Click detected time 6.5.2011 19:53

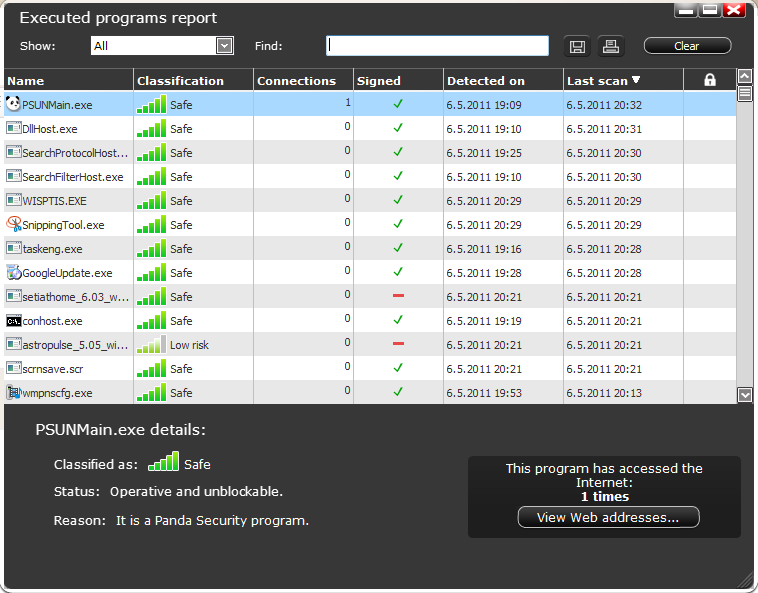[x=484, y=393]
